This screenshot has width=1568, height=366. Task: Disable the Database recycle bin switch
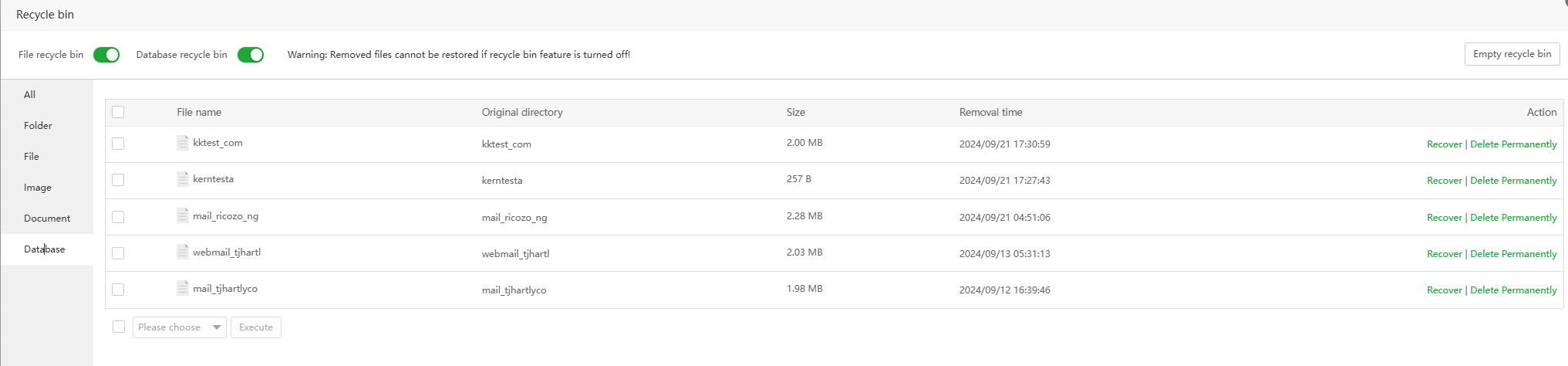pos(251,55)
